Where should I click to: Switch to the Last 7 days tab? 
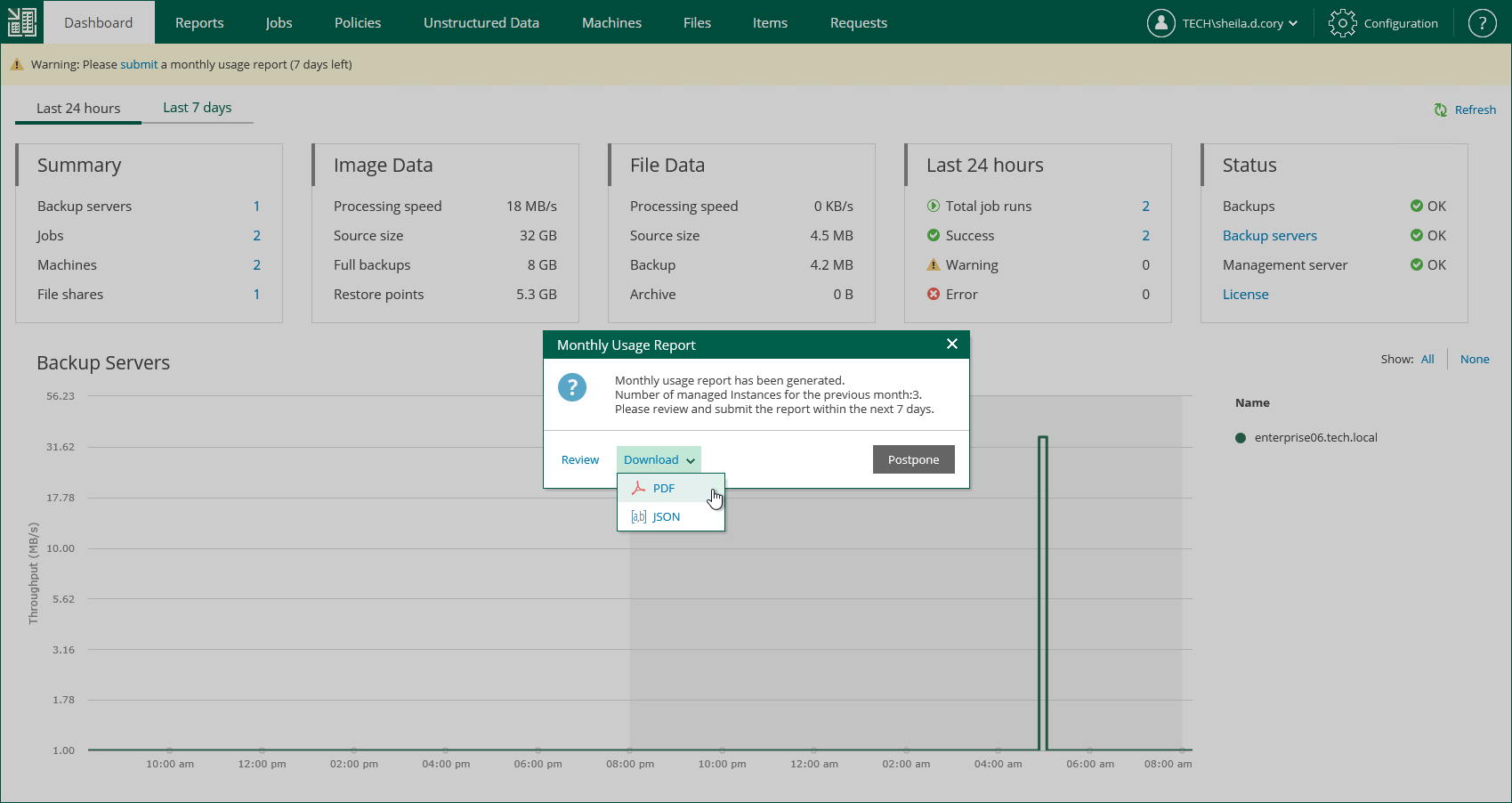pyautogui.click(x=197, y=108)
